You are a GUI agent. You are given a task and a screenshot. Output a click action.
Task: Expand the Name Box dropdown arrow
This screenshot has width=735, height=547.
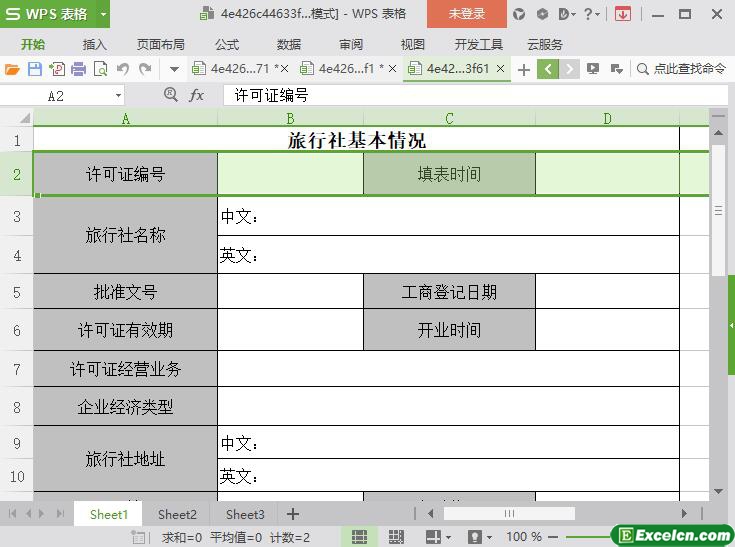[118, 95]
